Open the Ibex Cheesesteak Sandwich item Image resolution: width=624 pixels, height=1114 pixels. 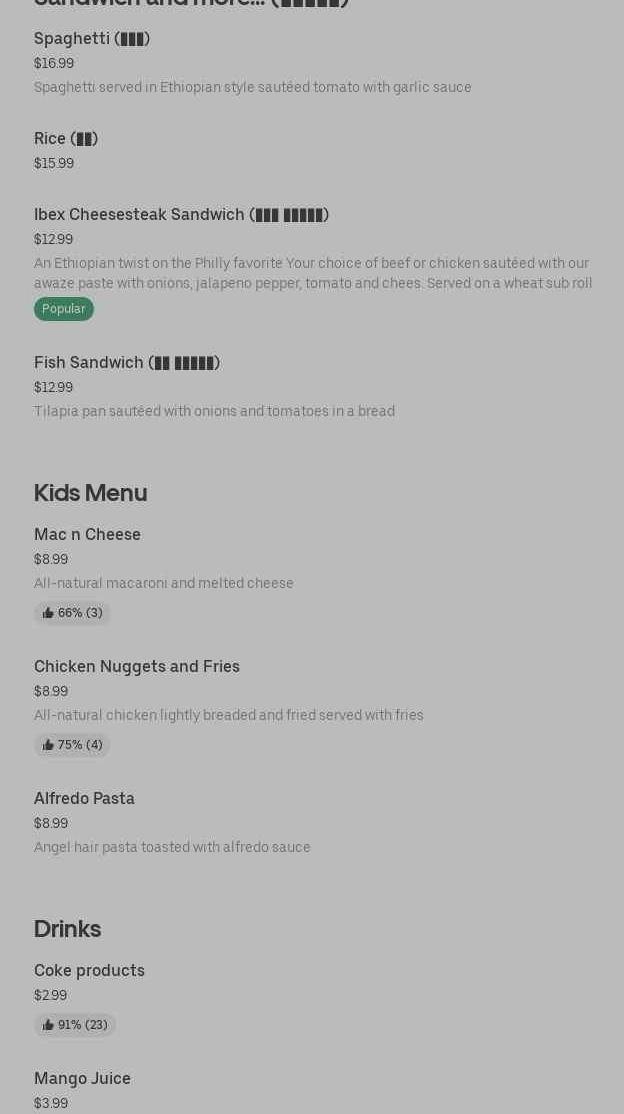click(181, 215)
